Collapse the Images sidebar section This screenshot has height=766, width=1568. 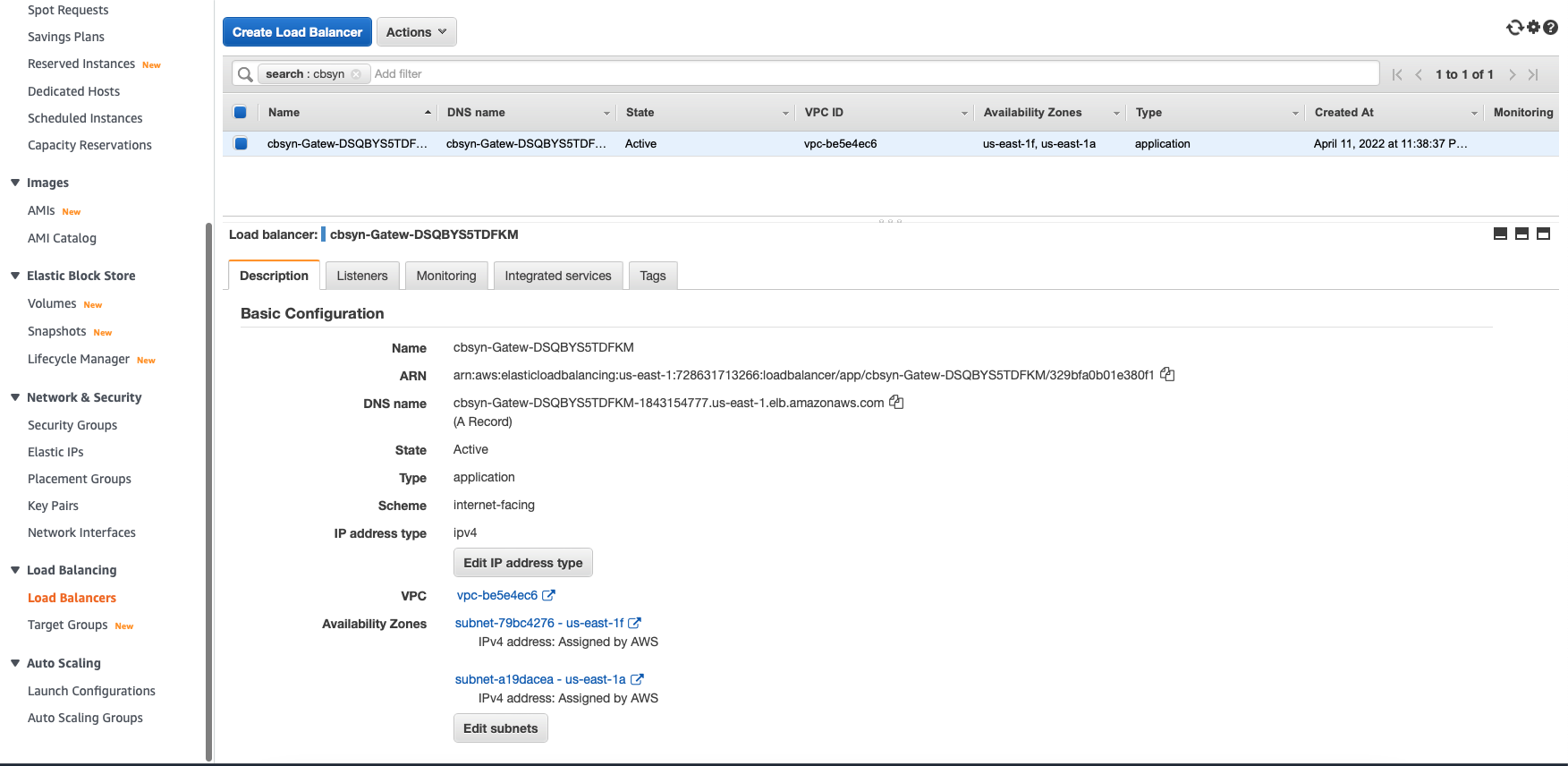[x=15, y=183]
